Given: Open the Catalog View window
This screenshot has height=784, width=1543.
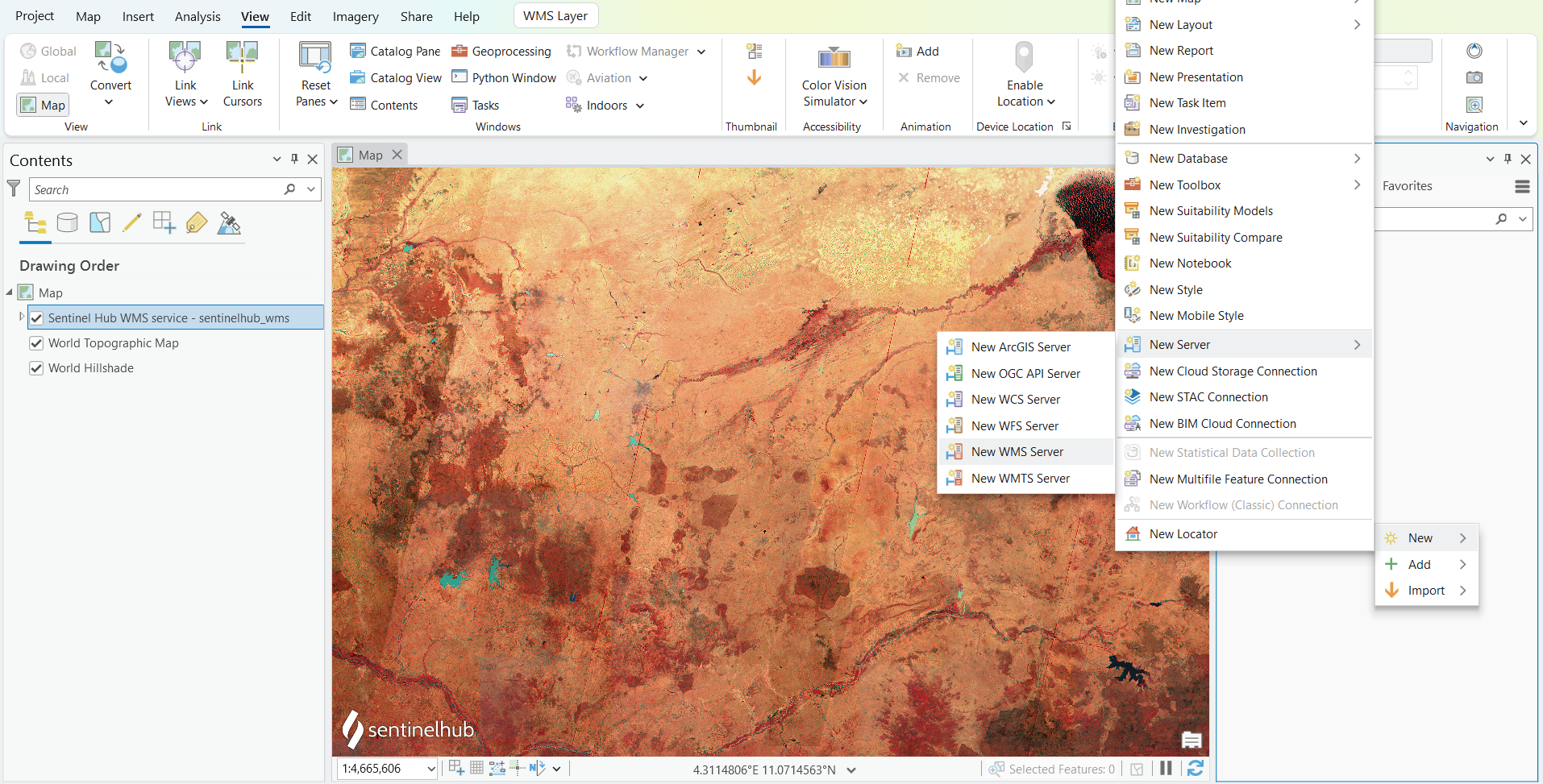Looking at the screenshot, I should pyautogui.click(x=395, y=77).
